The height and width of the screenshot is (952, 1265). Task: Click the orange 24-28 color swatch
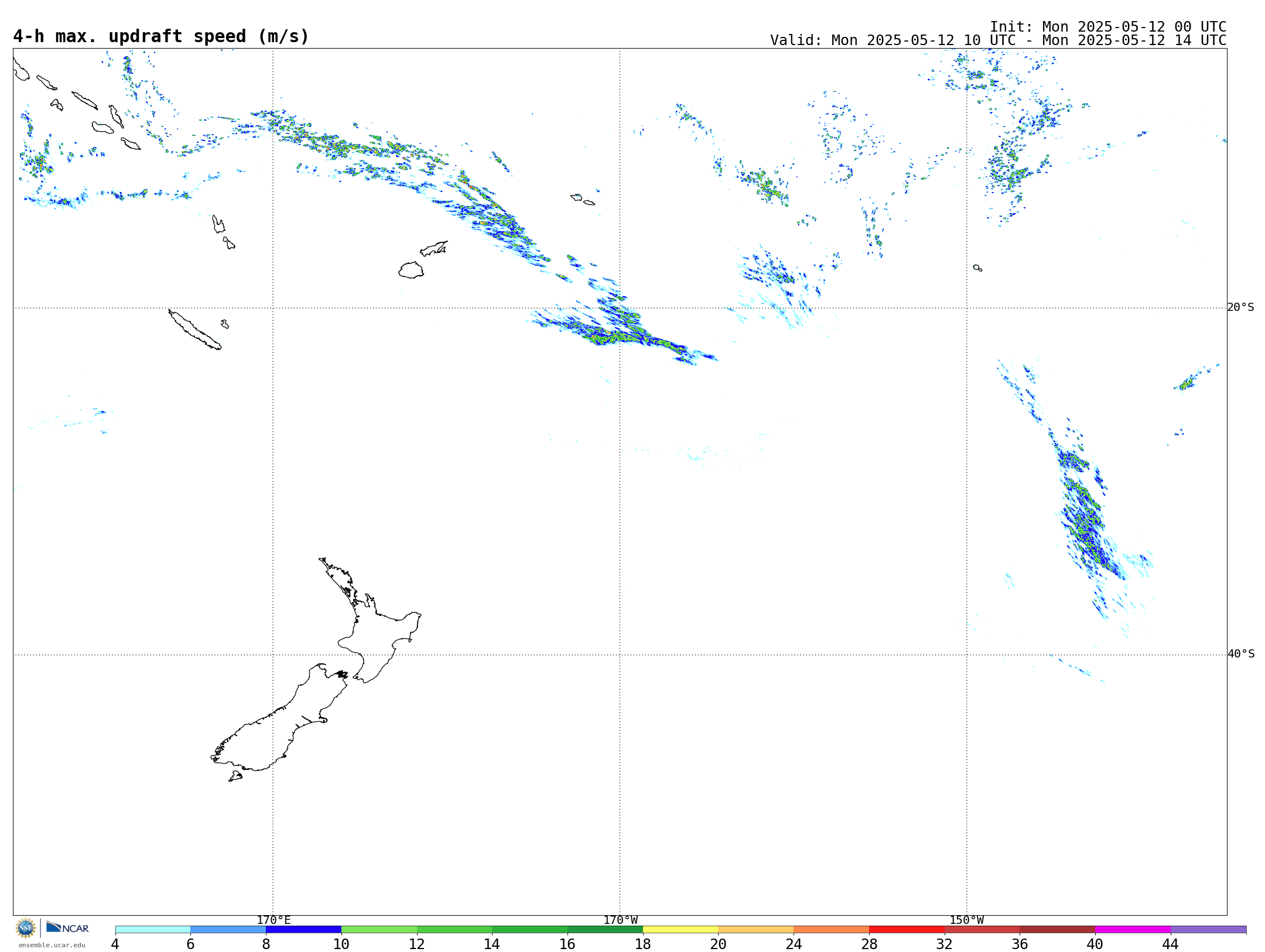click(832, 929)
